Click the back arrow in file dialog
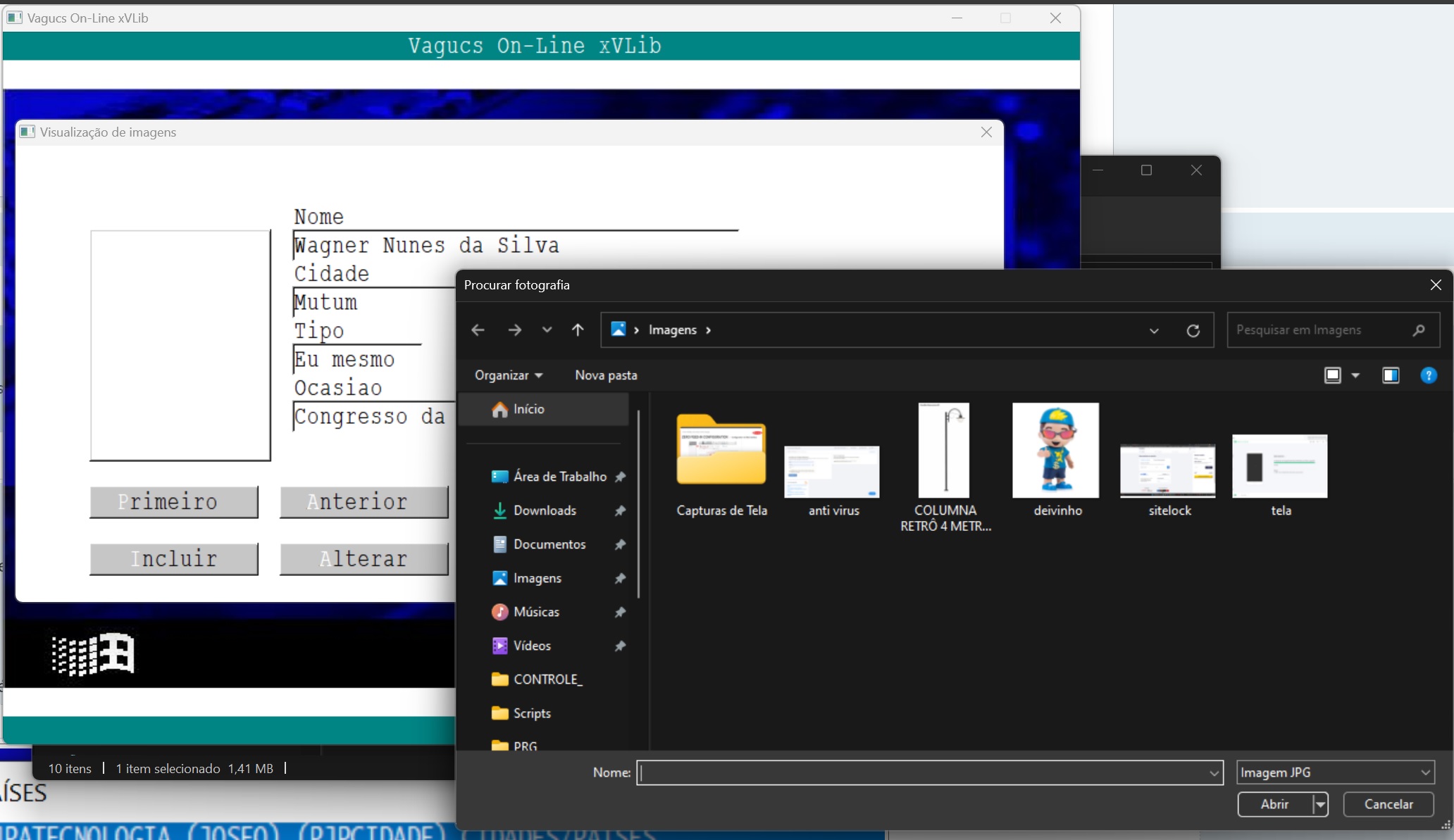 click(478, 330)
